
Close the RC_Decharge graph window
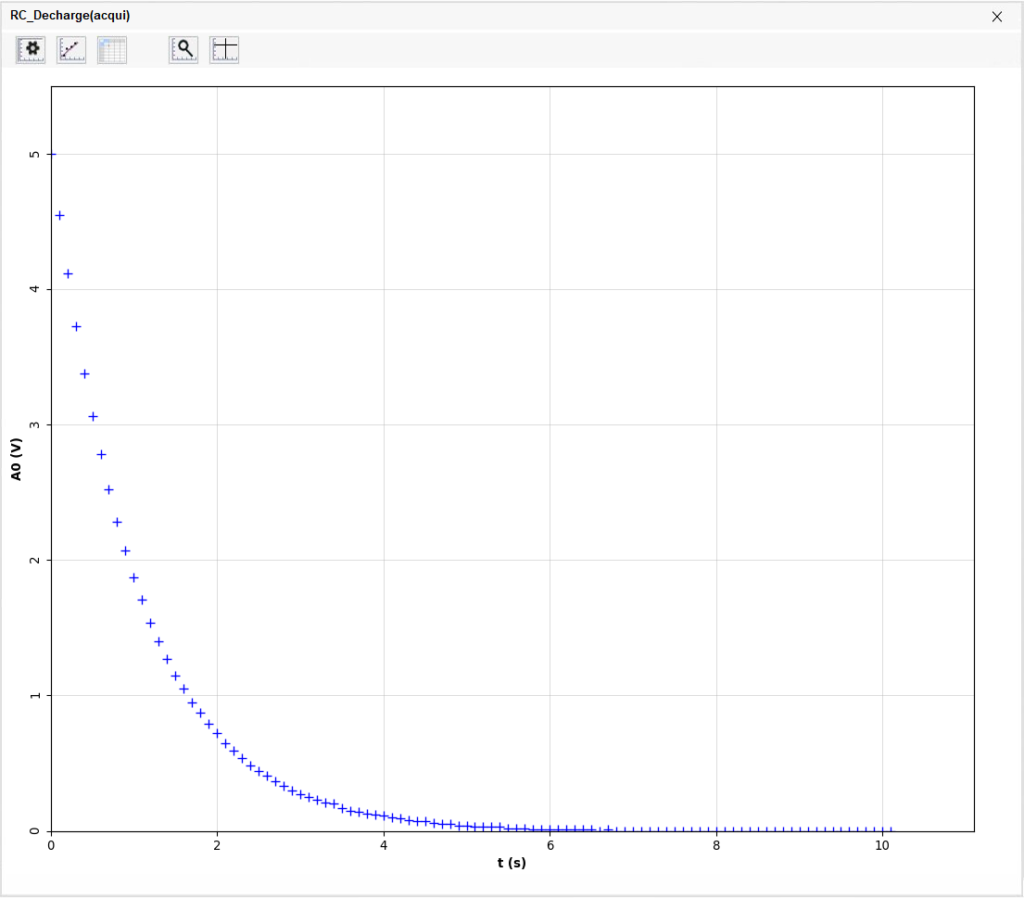tap(996, 16)
